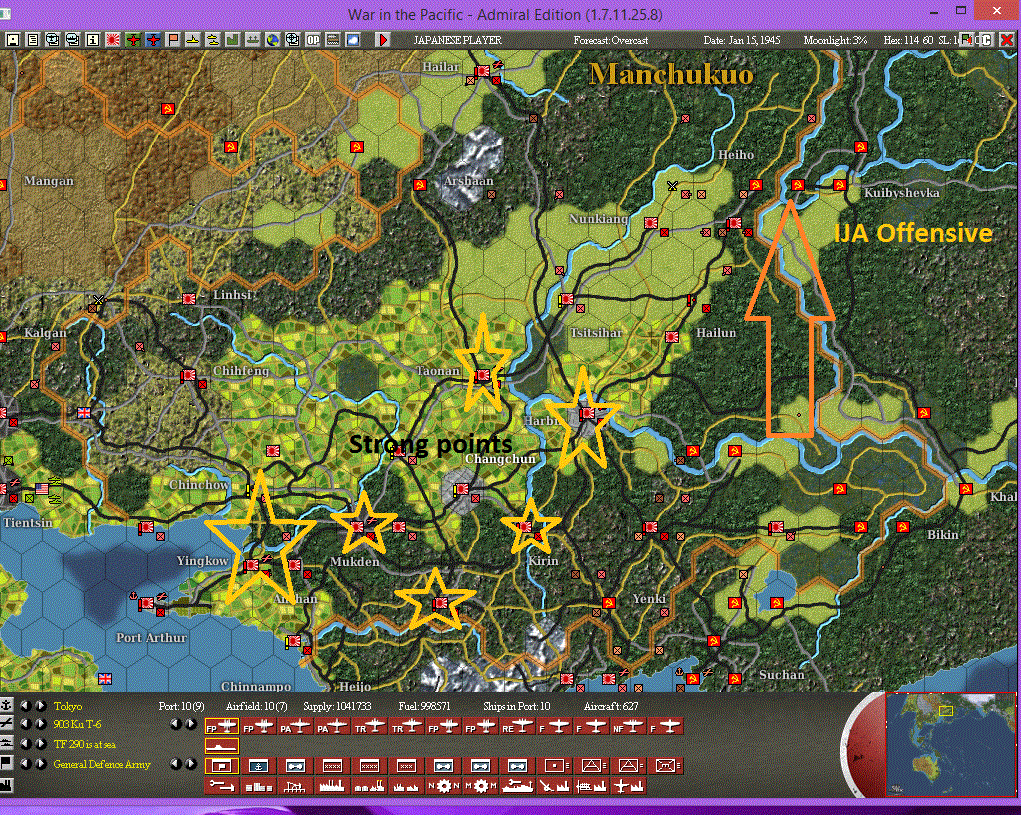Image resolution: width=1021 pixels, height=815 pixels.
Task: Open General Defence Army link
Action: 102,764
